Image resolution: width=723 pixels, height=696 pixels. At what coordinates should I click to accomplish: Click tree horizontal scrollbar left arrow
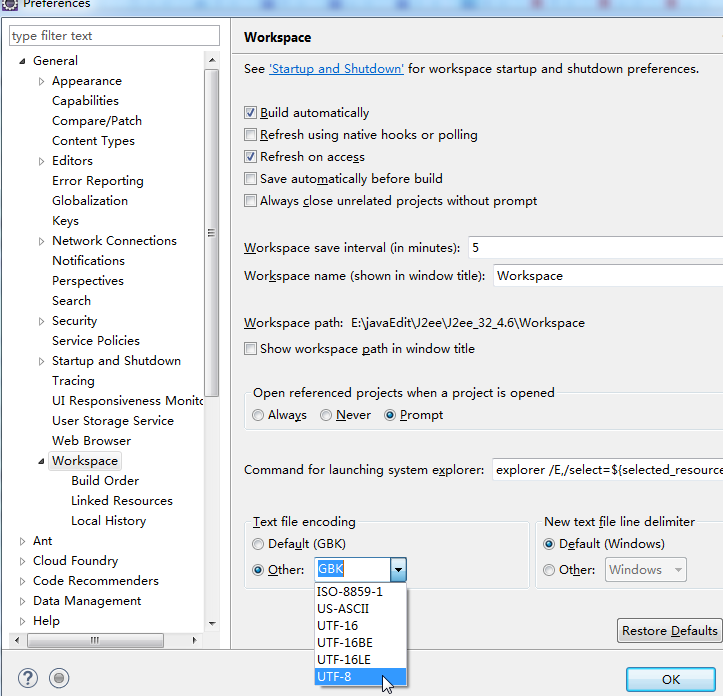[17, 640]
